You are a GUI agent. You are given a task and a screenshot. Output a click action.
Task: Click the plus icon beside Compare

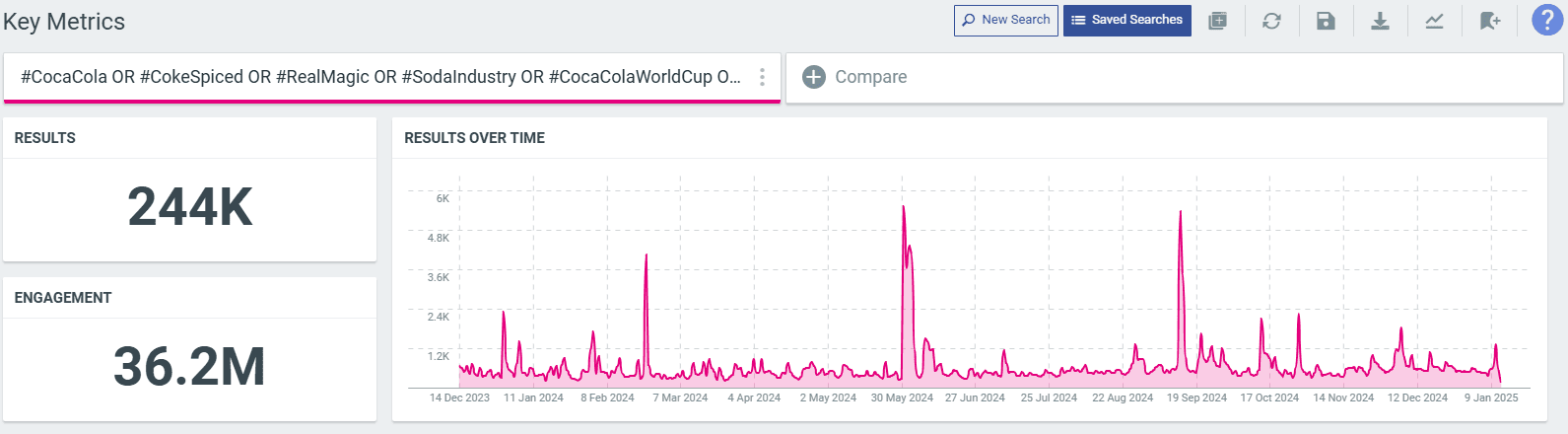pos(813,77)
